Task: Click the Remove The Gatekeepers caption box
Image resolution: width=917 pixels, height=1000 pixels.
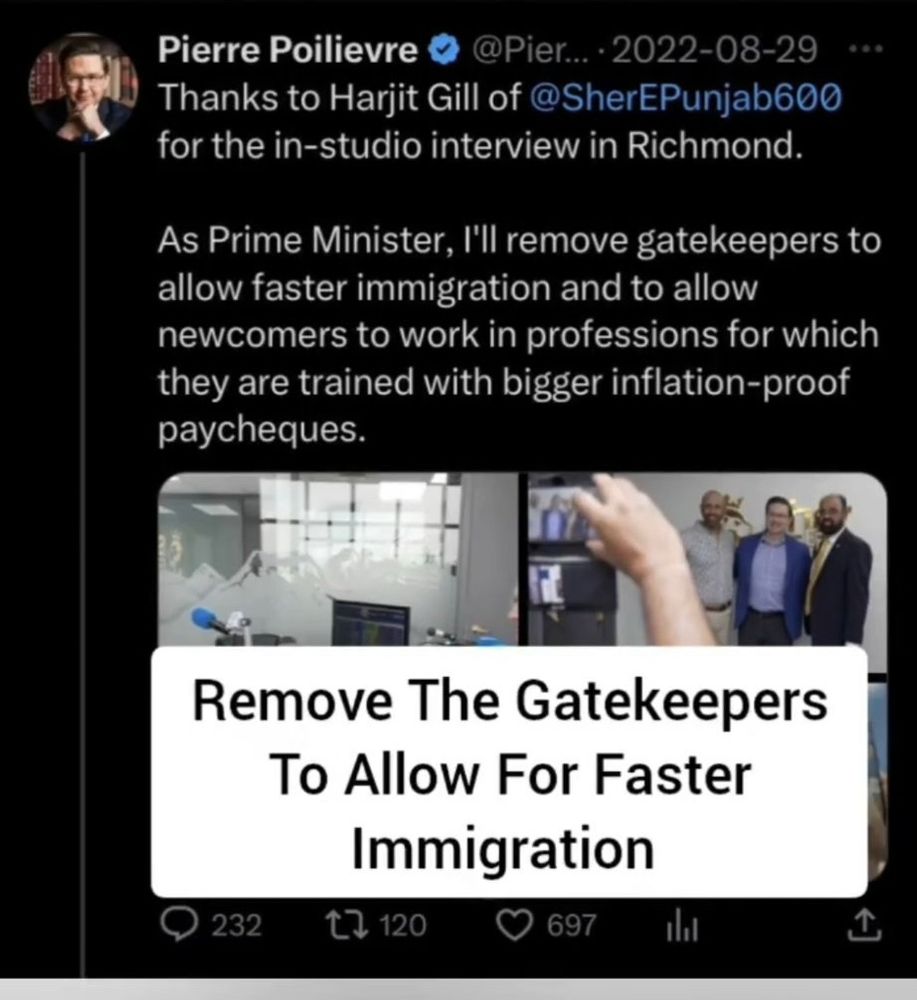Action: click(509, 772)
